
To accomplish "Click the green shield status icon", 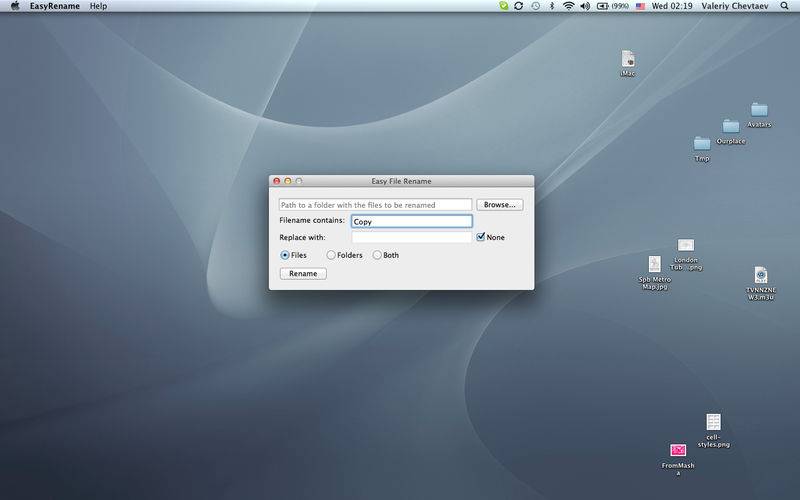I will (504, 6).
